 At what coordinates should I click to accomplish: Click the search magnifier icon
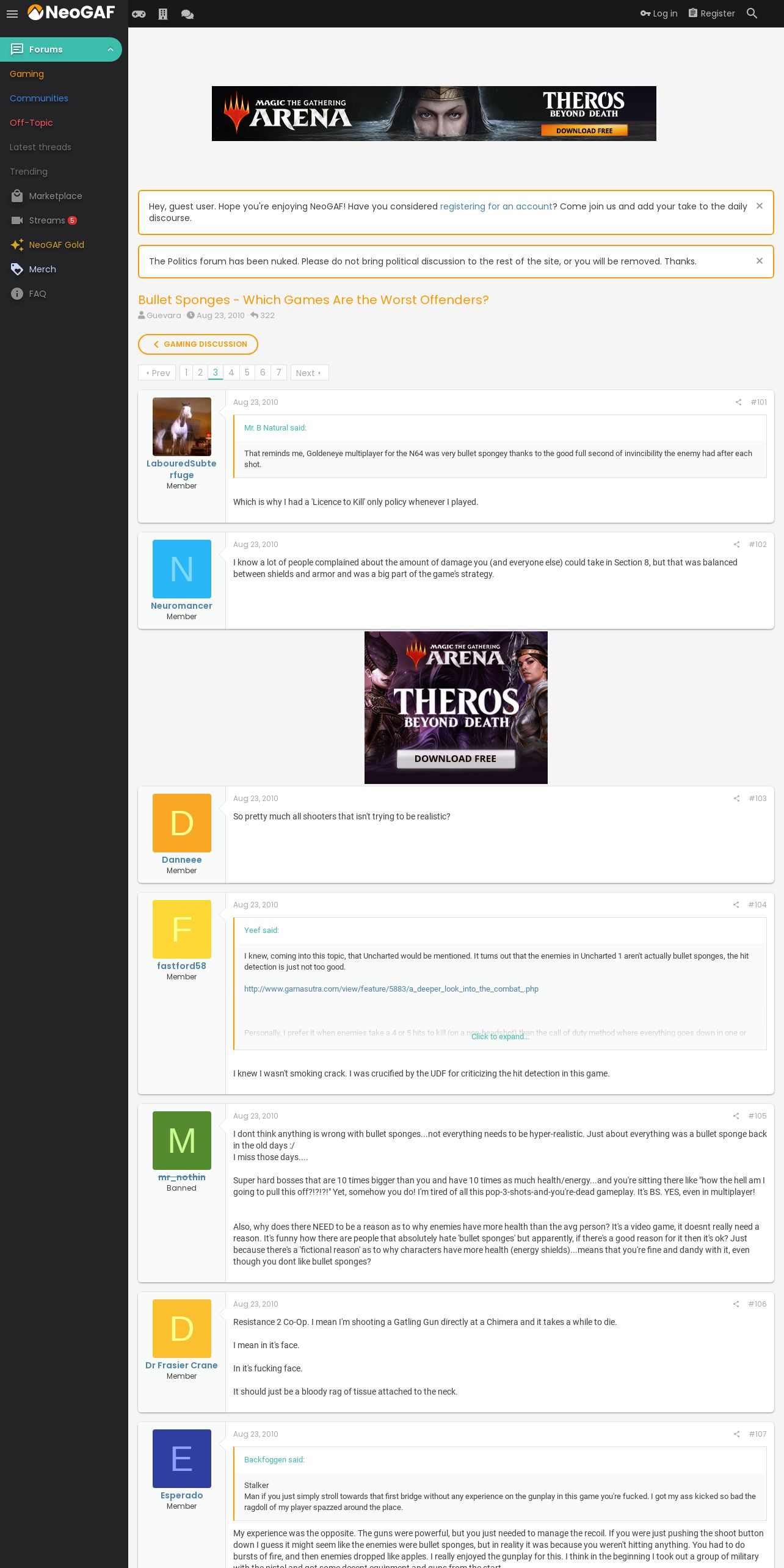pyautogui.click(x=752, y=13)
